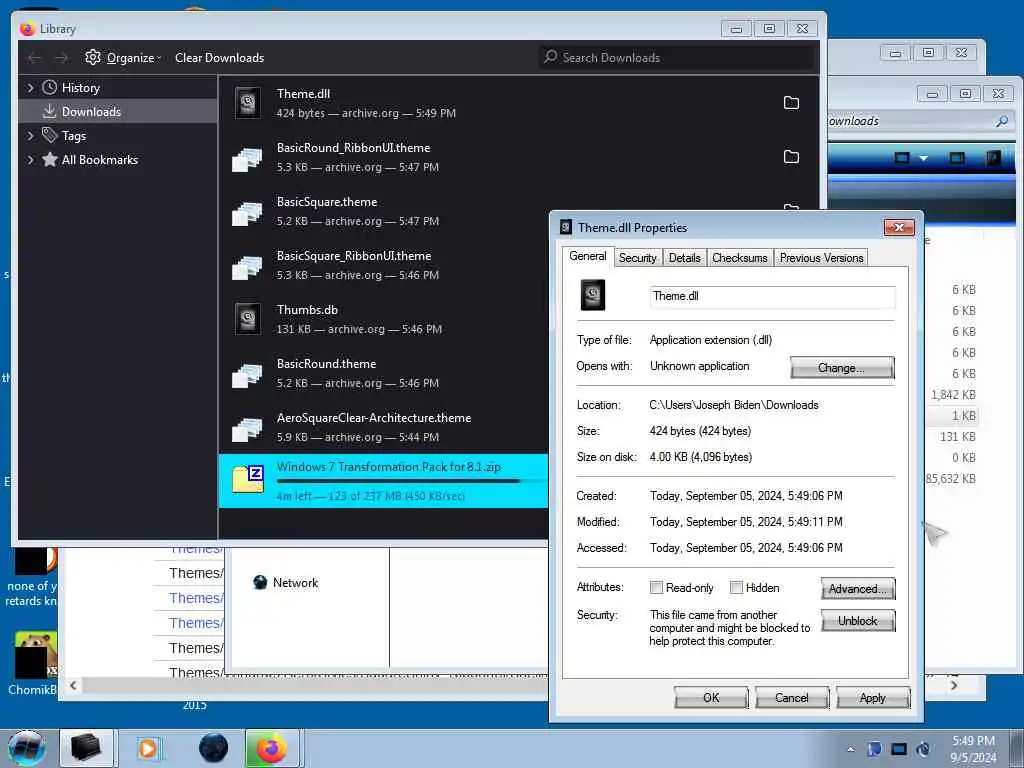The image size is (1024, 768).
Task: Click the Library forward arrow
Action: [x=61, y=58]
